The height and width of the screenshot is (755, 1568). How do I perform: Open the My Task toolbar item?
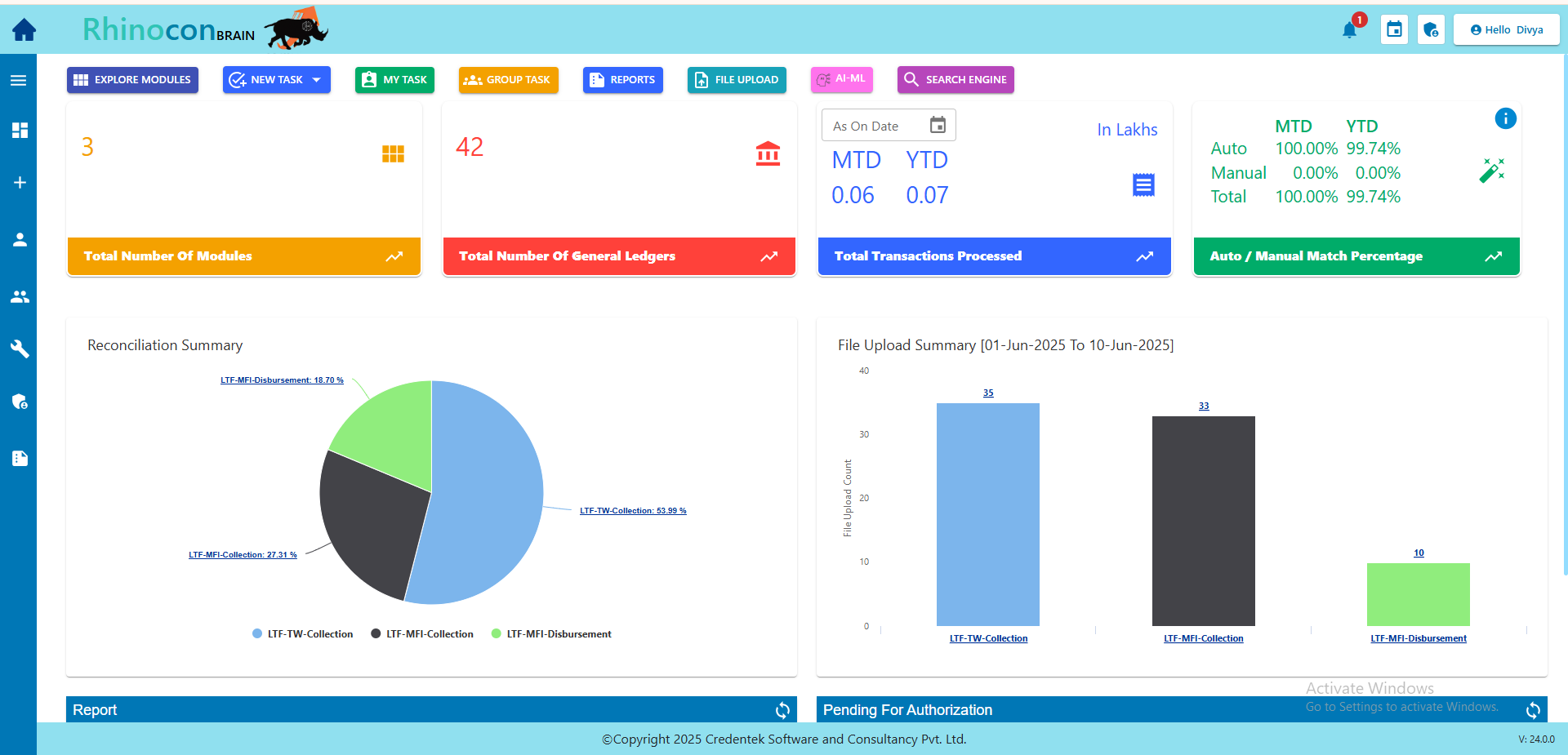(x=394, y=80)
